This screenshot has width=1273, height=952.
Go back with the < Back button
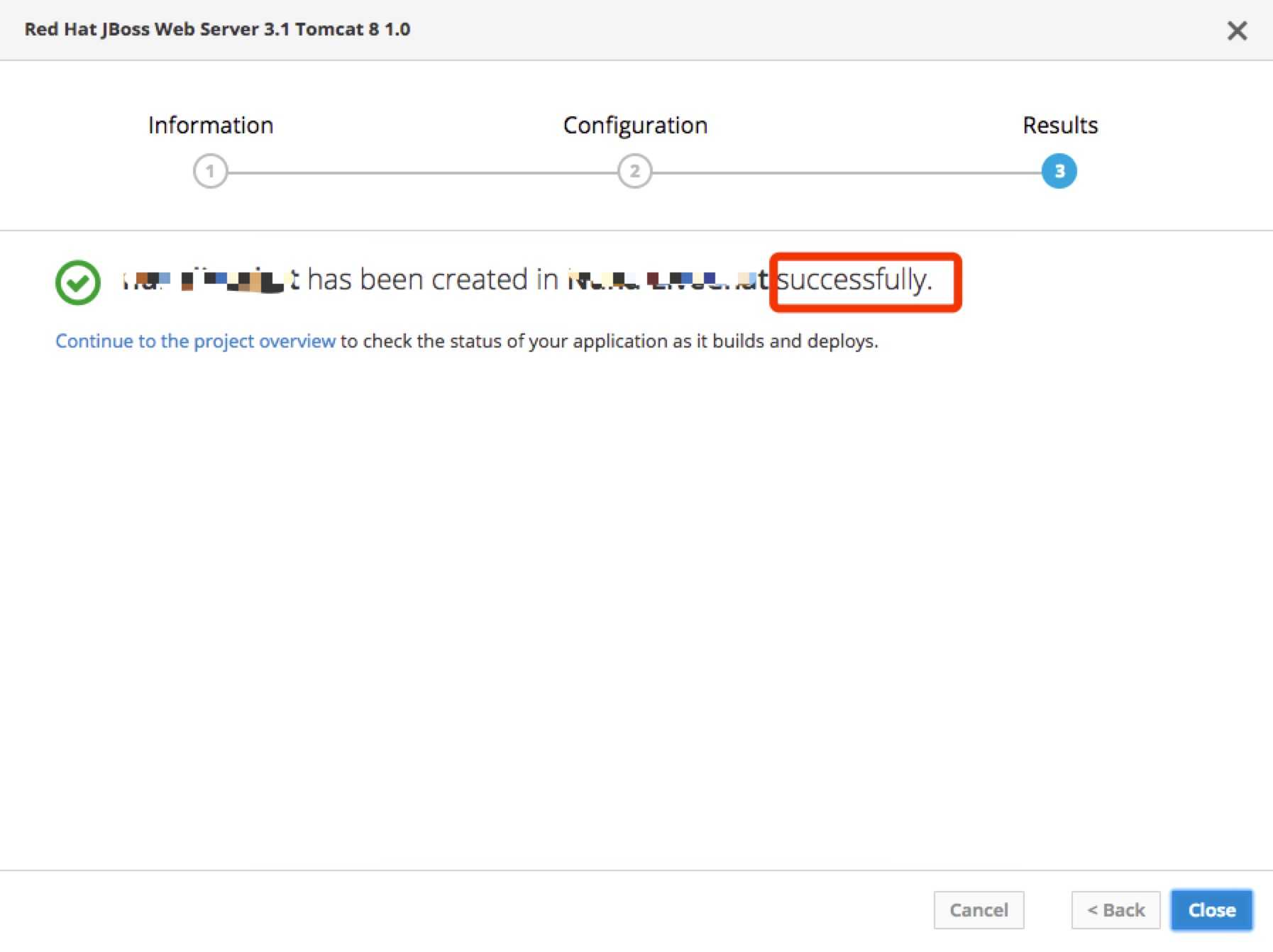pyautogui.click(x=1115, y=909)
